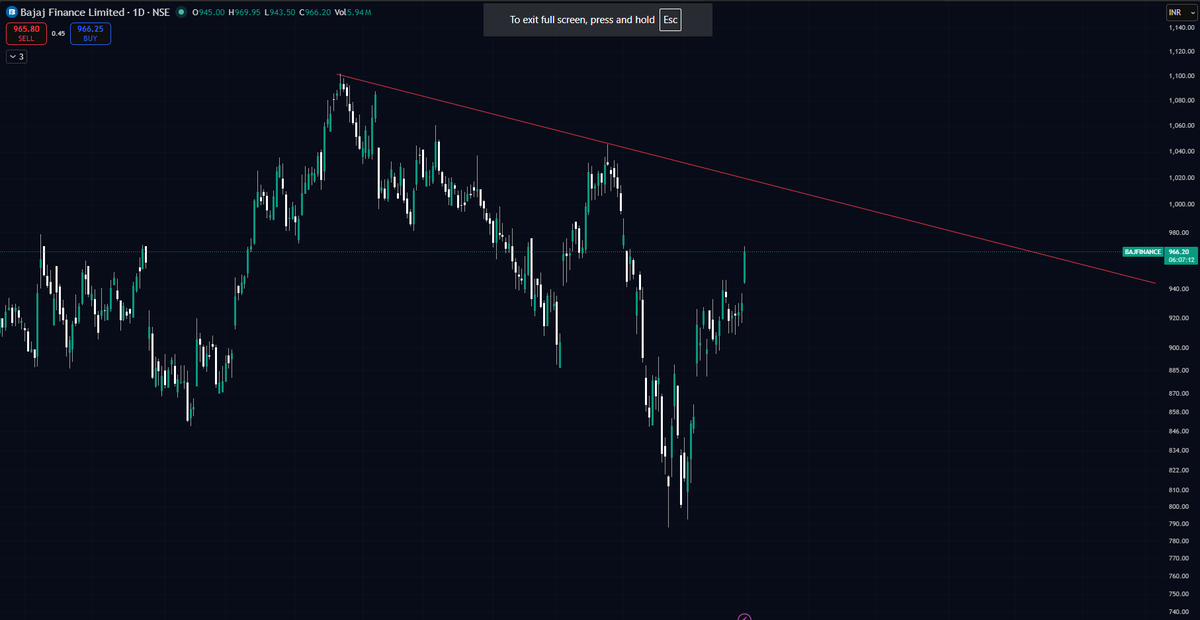Click the close value C966.20
Image resolution: width=1200 pixels, height=620 pixels.
click(x=316, y=12)
